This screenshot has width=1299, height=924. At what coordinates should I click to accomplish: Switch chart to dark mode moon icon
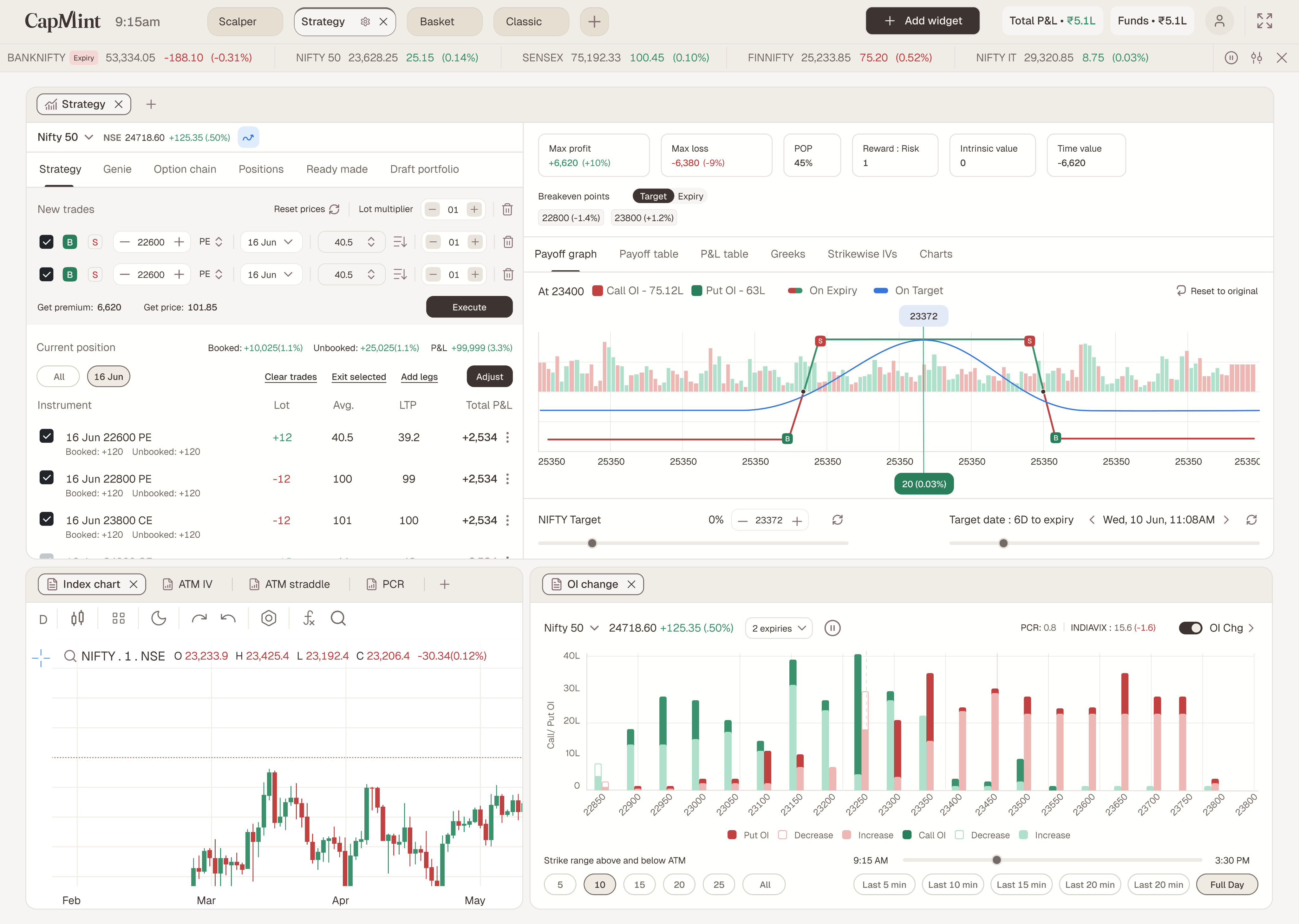(x=159, y=619)
